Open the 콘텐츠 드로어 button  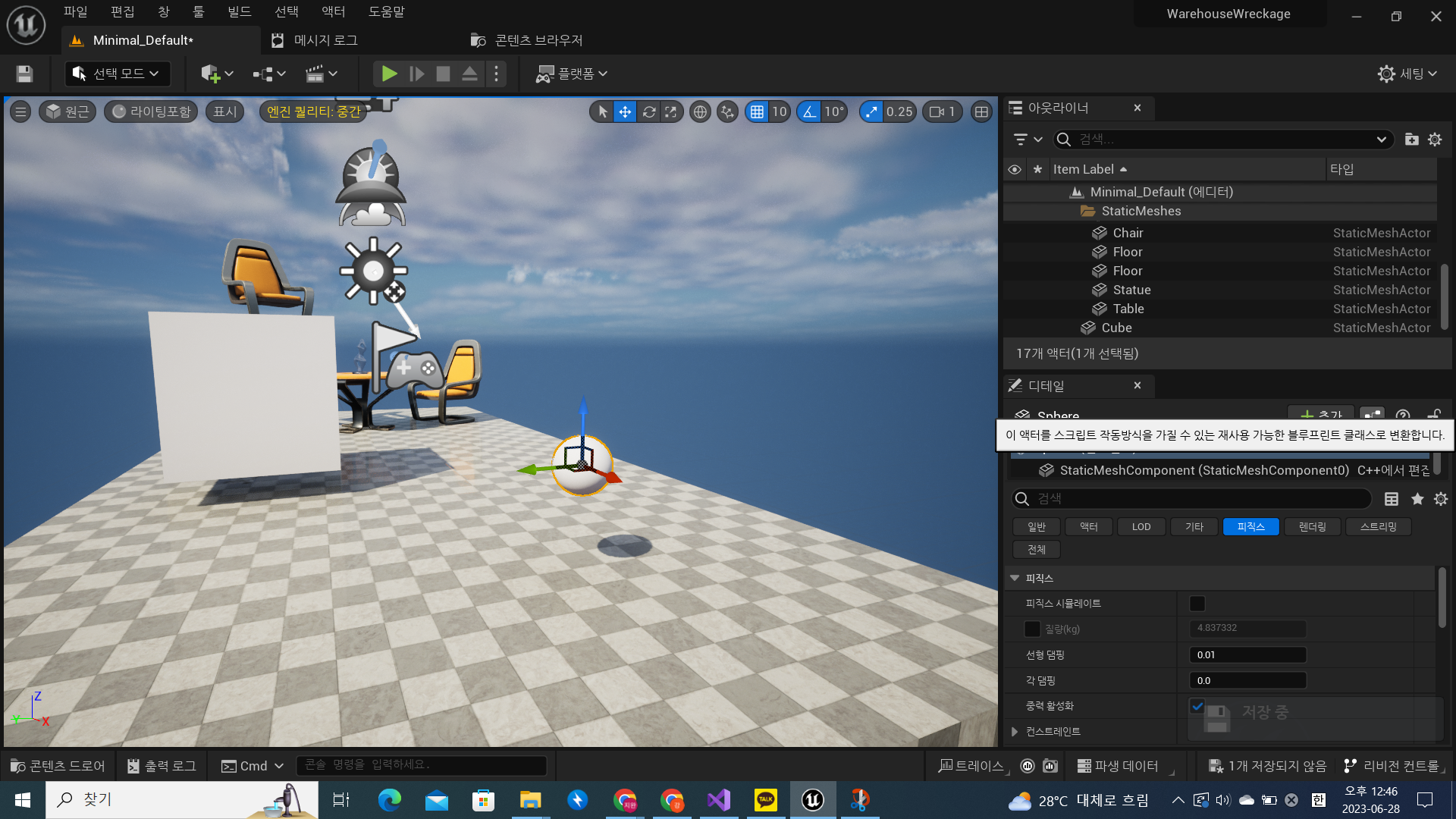point(58,766)
